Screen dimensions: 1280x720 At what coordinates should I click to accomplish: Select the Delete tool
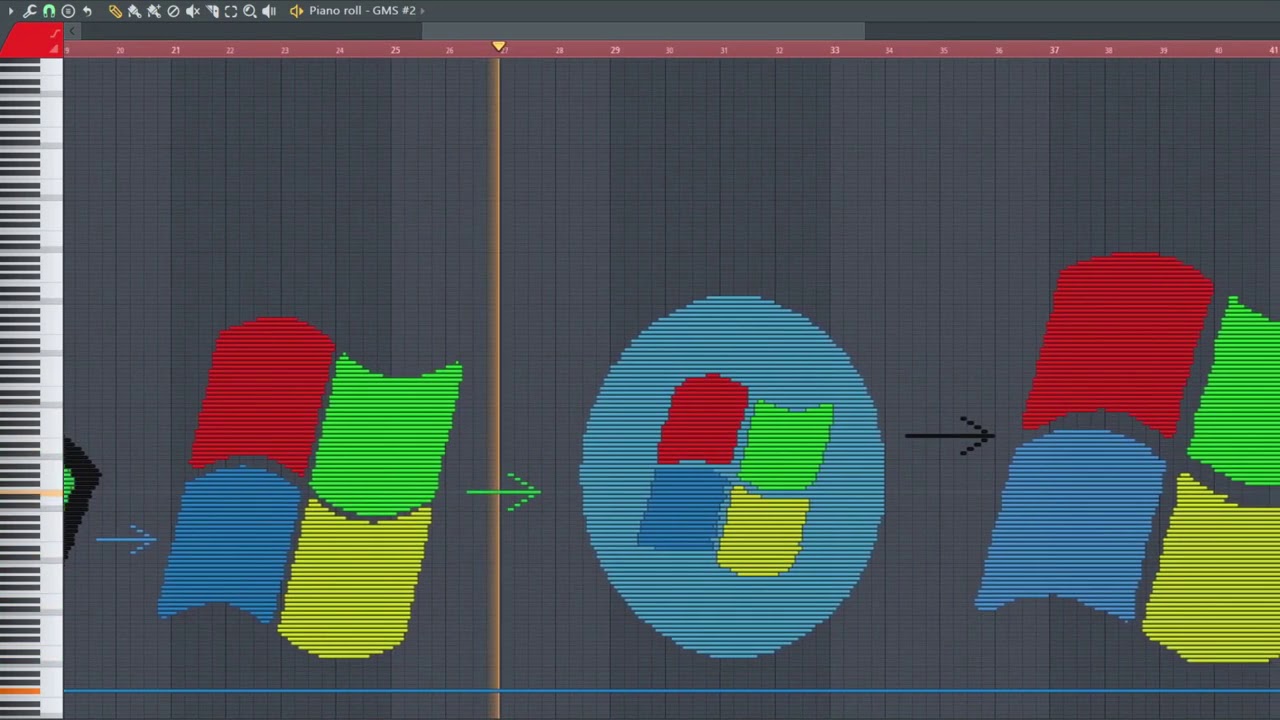pyautogui.click(x=173, y=11)
